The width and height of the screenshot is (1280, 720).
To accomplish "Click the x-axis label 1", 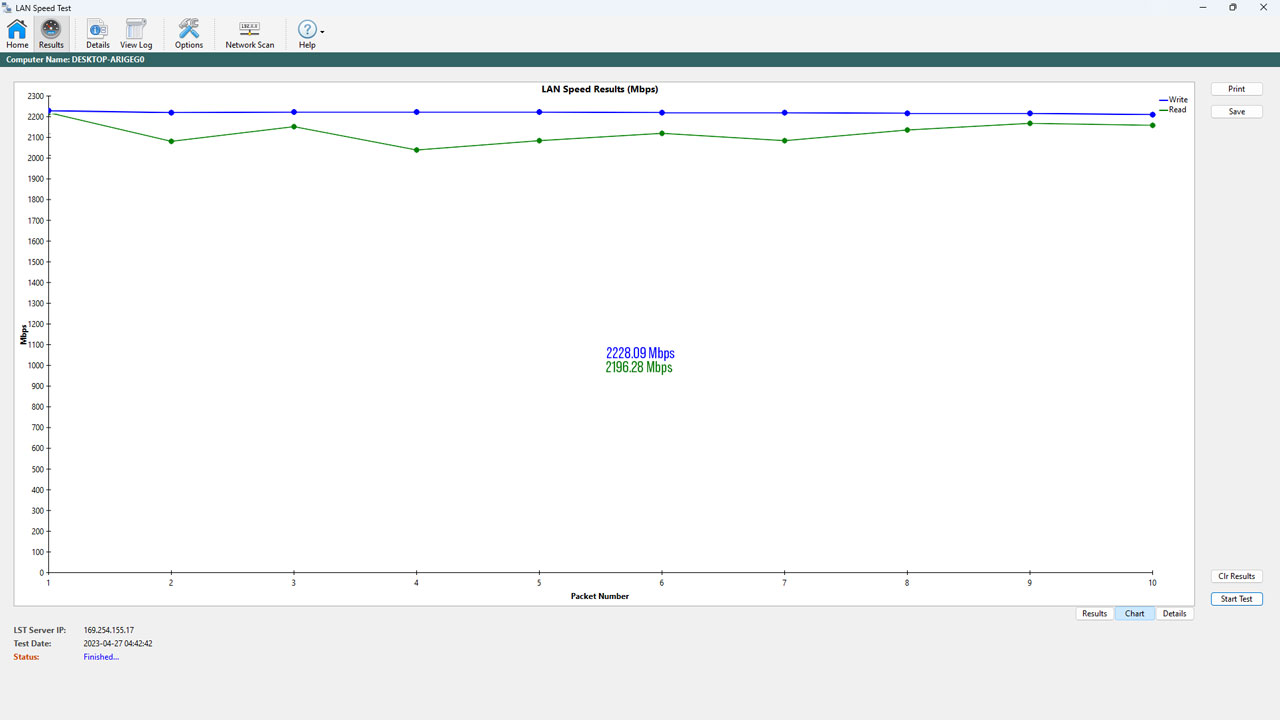I will pyautogui.click(x=48, y=583).
